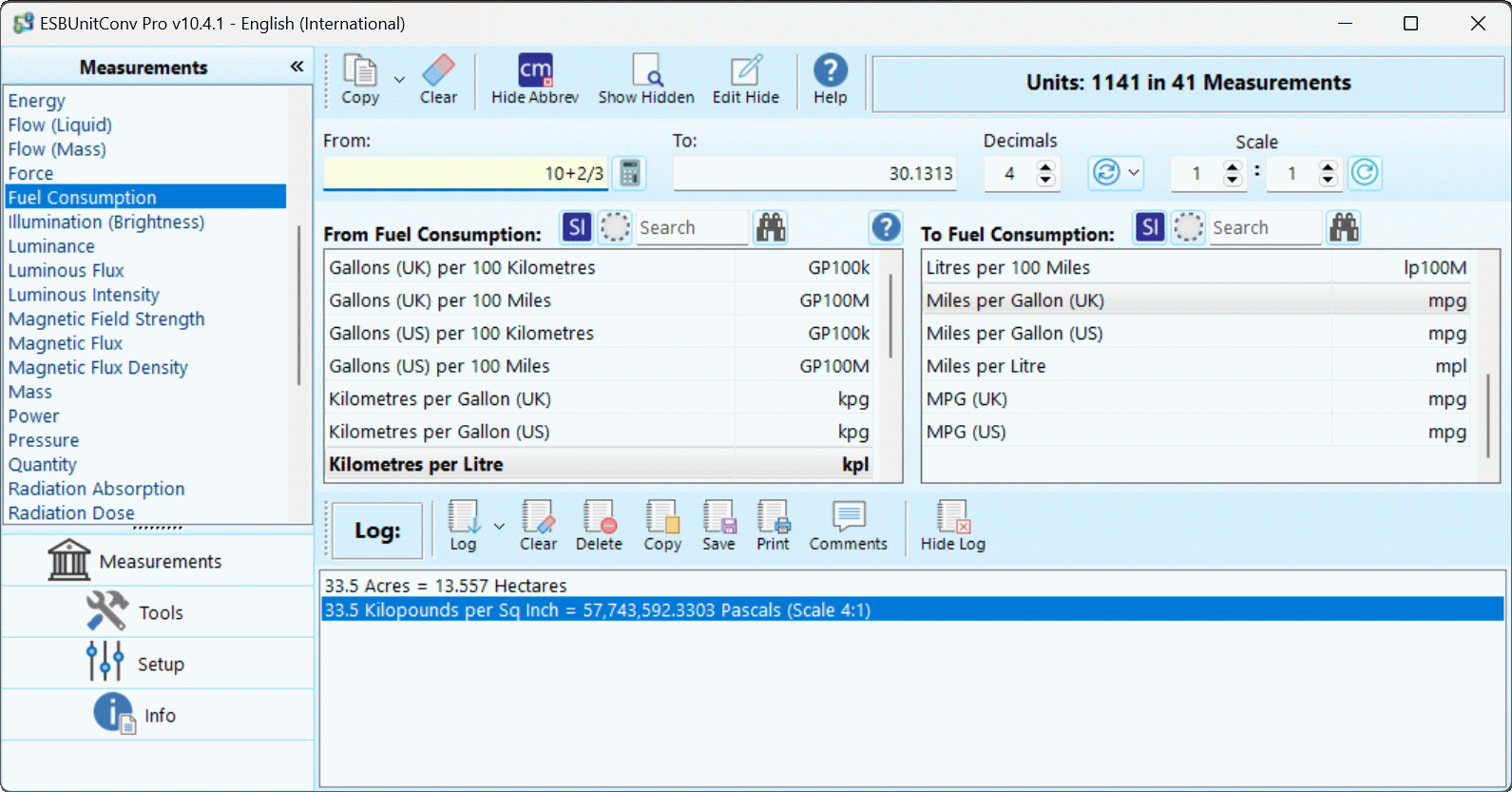Select Kilometres per Gallon (UK) From unit
This screenshot has width=1512, height=792.
point(600,399)
